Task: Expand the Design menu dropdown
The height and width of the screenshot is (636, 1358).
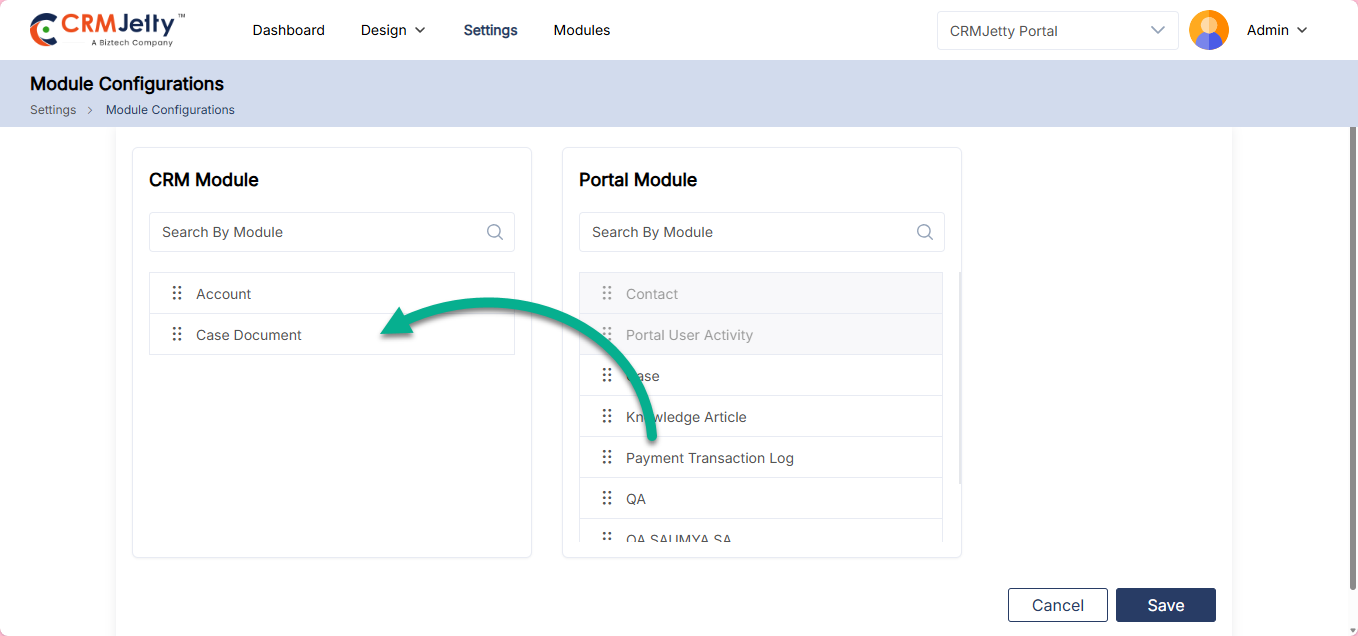Action: click(x=393, y=30)
